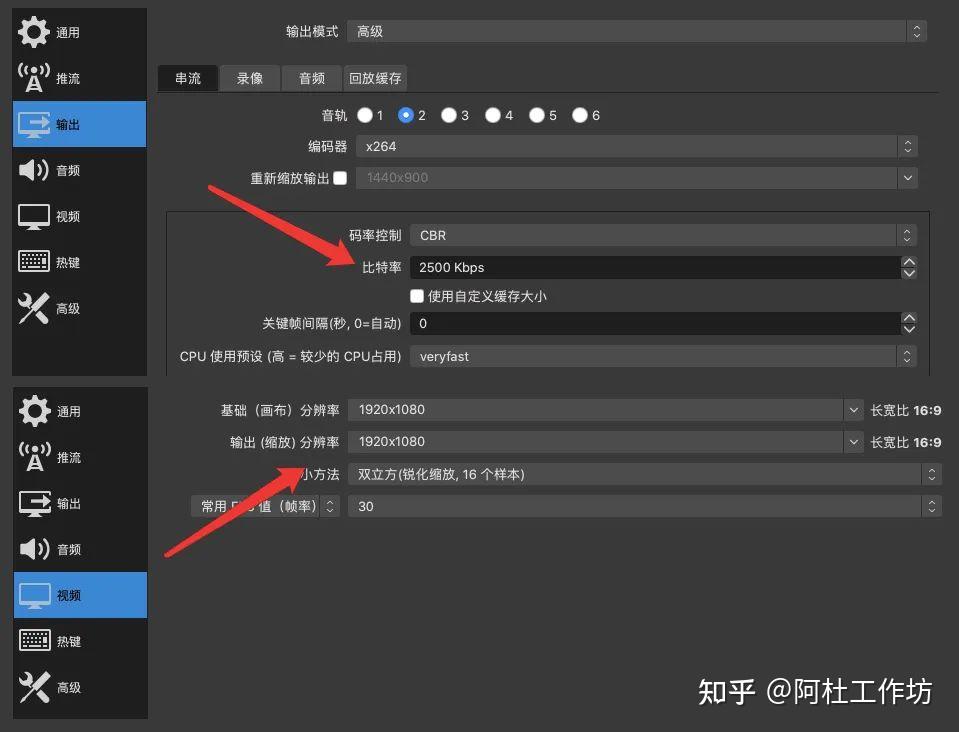Decrease keyframe interval with down stepper arrow
Image resolution: width=959 pixels, height=732 pixels.
click(909, 329)
